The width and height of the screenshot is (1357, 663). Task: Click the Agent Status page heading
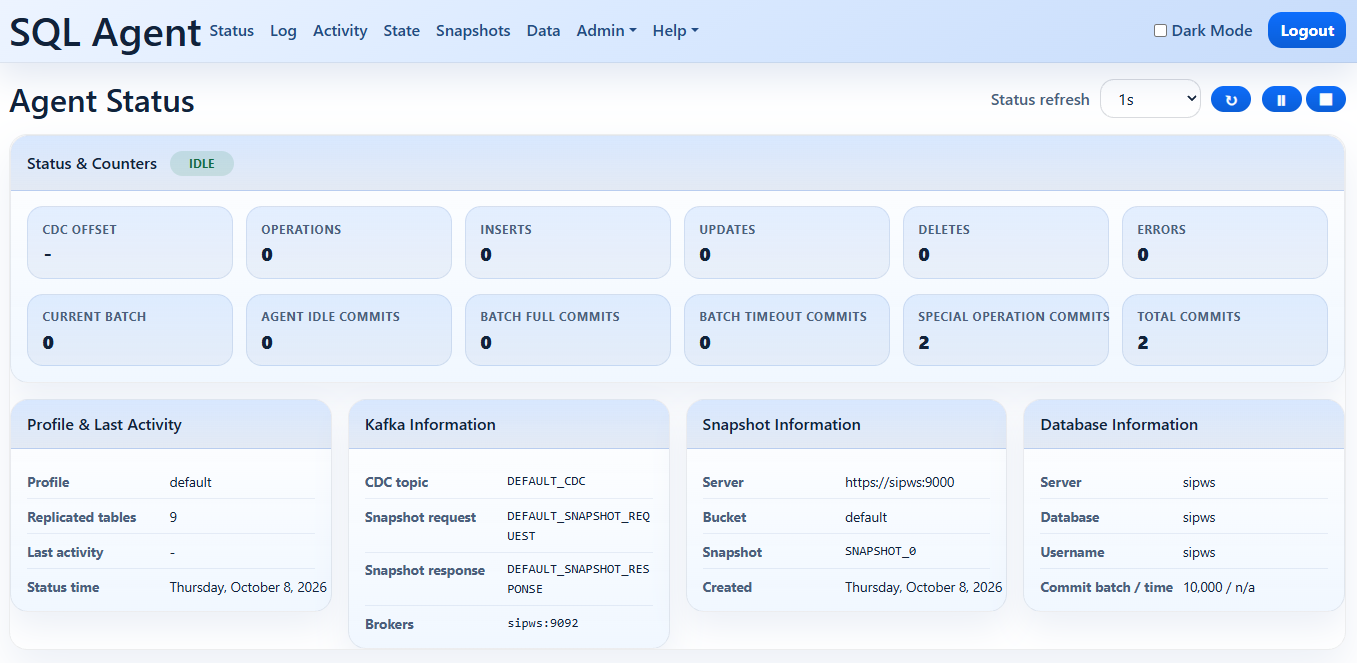tap(102, 101)
